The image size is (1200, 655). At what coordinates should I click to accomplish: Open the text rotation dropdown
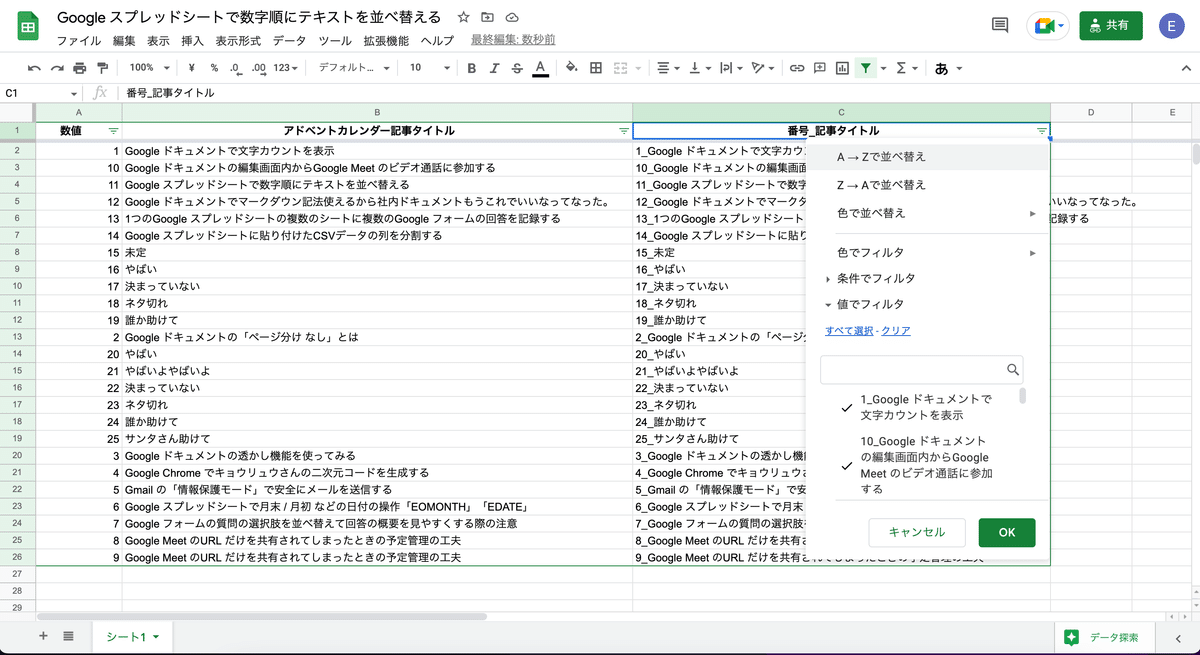pos(762,68)
